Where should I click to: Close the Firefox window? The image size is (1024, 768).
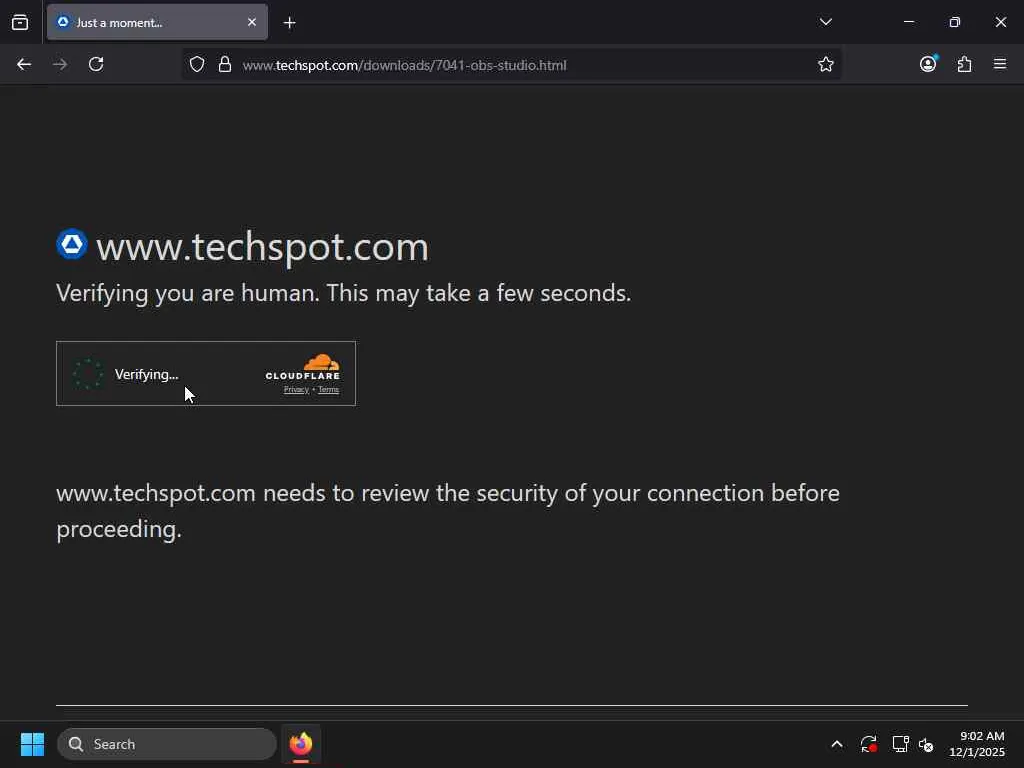pyautogui.click(x=1000, y=22)
